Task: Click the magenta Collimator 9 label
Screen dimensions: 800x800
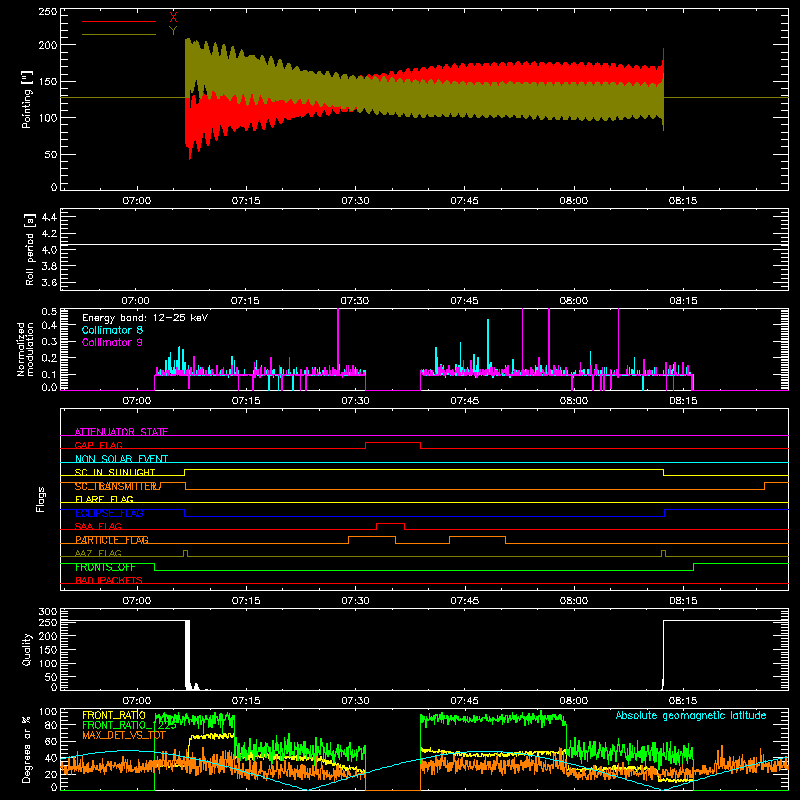Action: pos(112,342)
